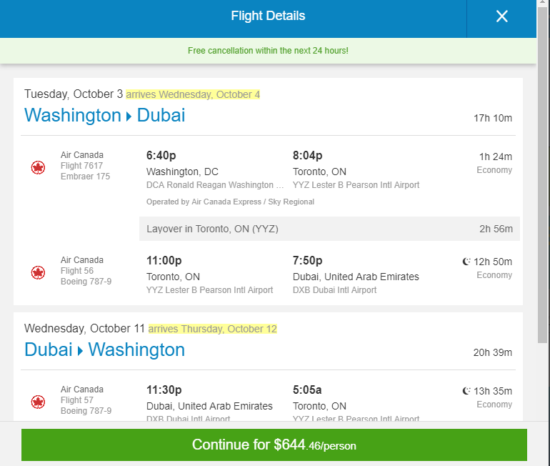Image resolution: width=550 pixels, height=466 pixels.
Task: Select the Layover in Toronto, ON (YYZ) row
Action: [x=329, y=229]
